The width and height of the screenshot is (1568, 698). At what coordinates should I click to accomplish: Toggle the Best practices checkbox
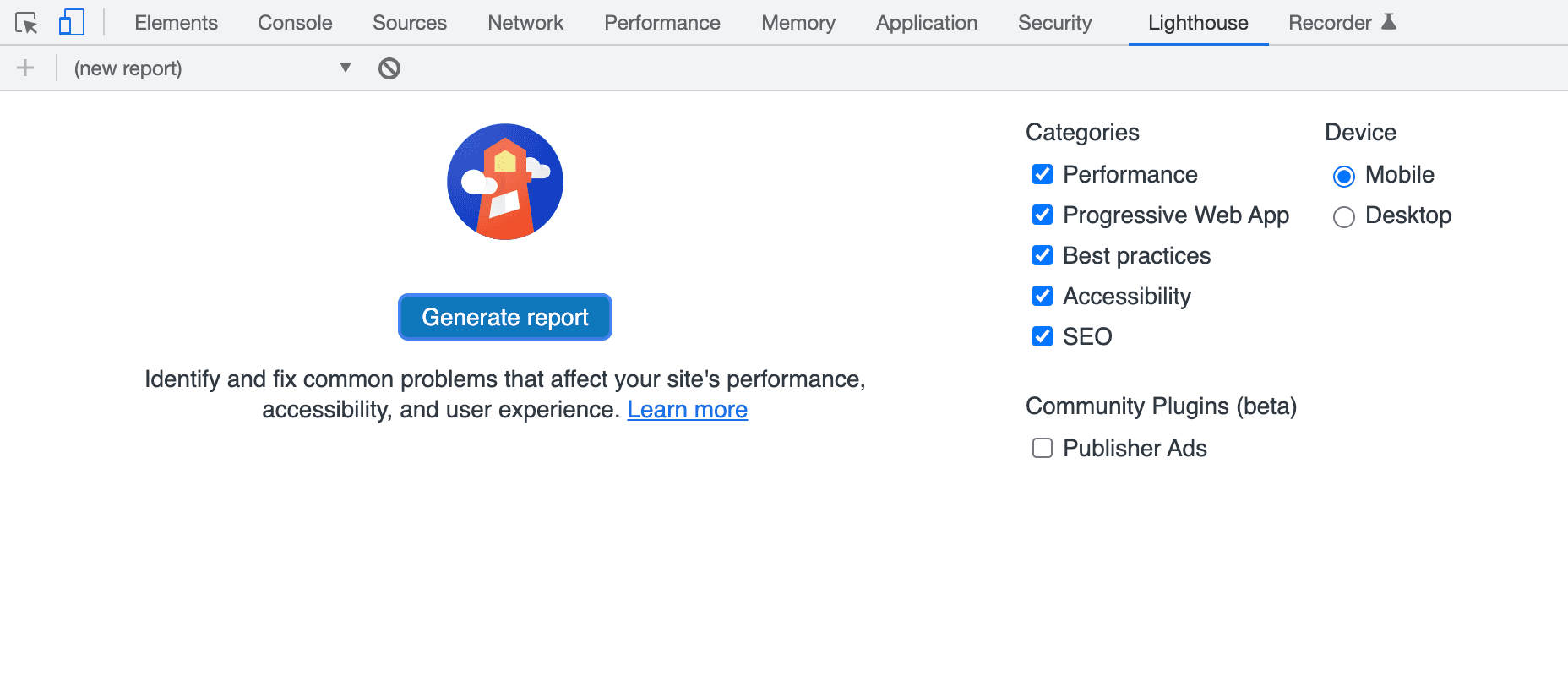coord(1043,256)
